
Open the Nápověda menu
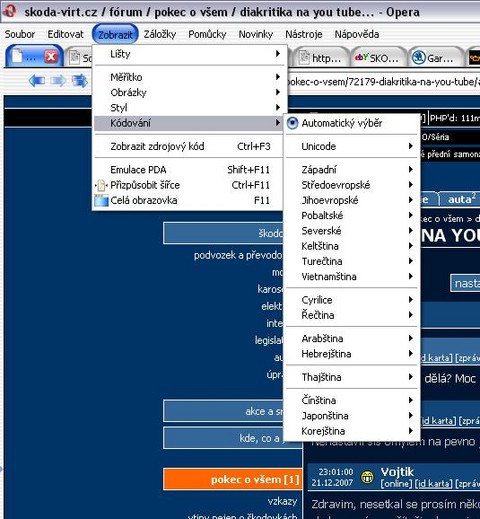[x=357, y=34]
